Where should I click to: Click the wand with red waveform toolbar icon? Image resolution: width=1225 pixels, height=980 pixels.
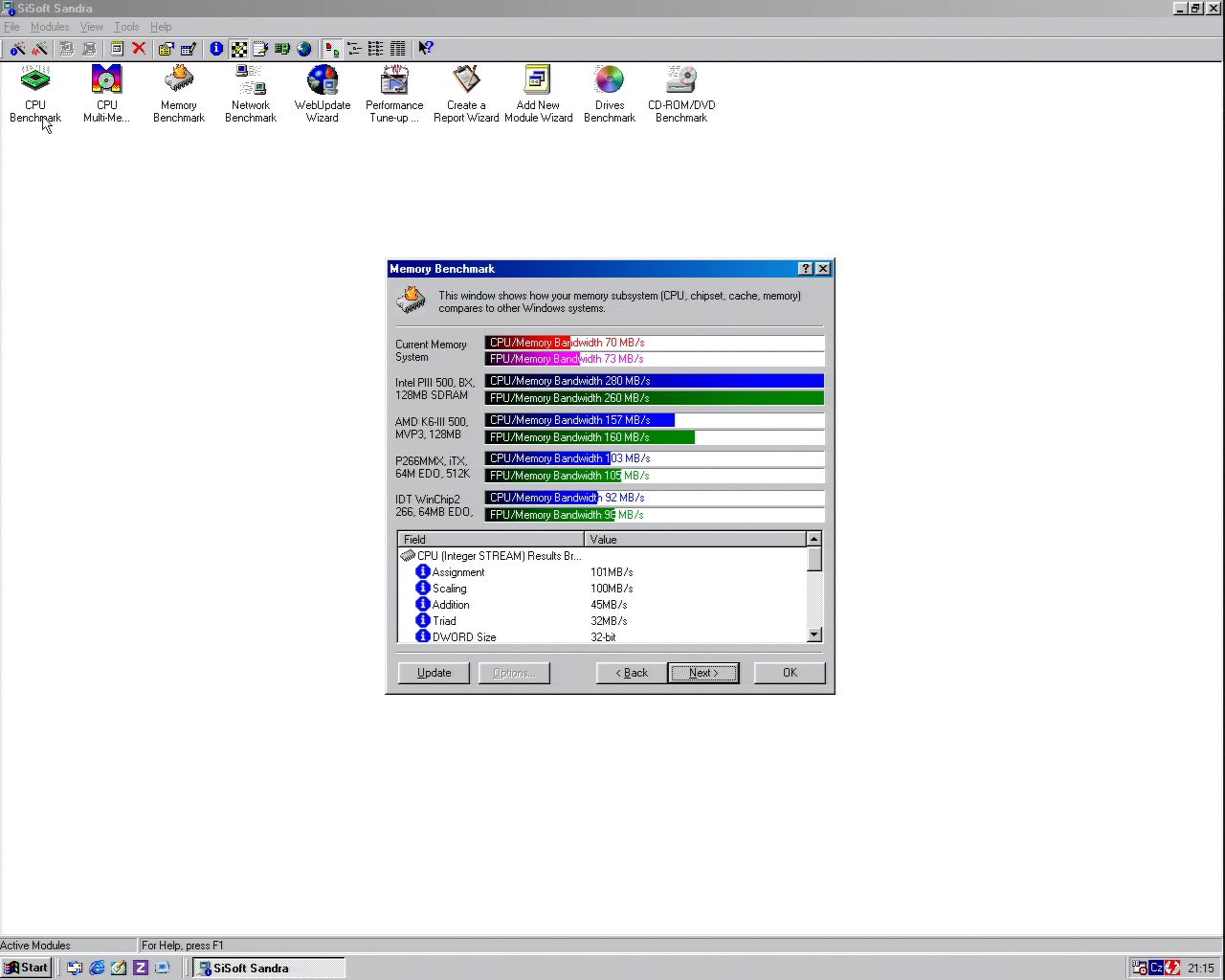point(40,48)
